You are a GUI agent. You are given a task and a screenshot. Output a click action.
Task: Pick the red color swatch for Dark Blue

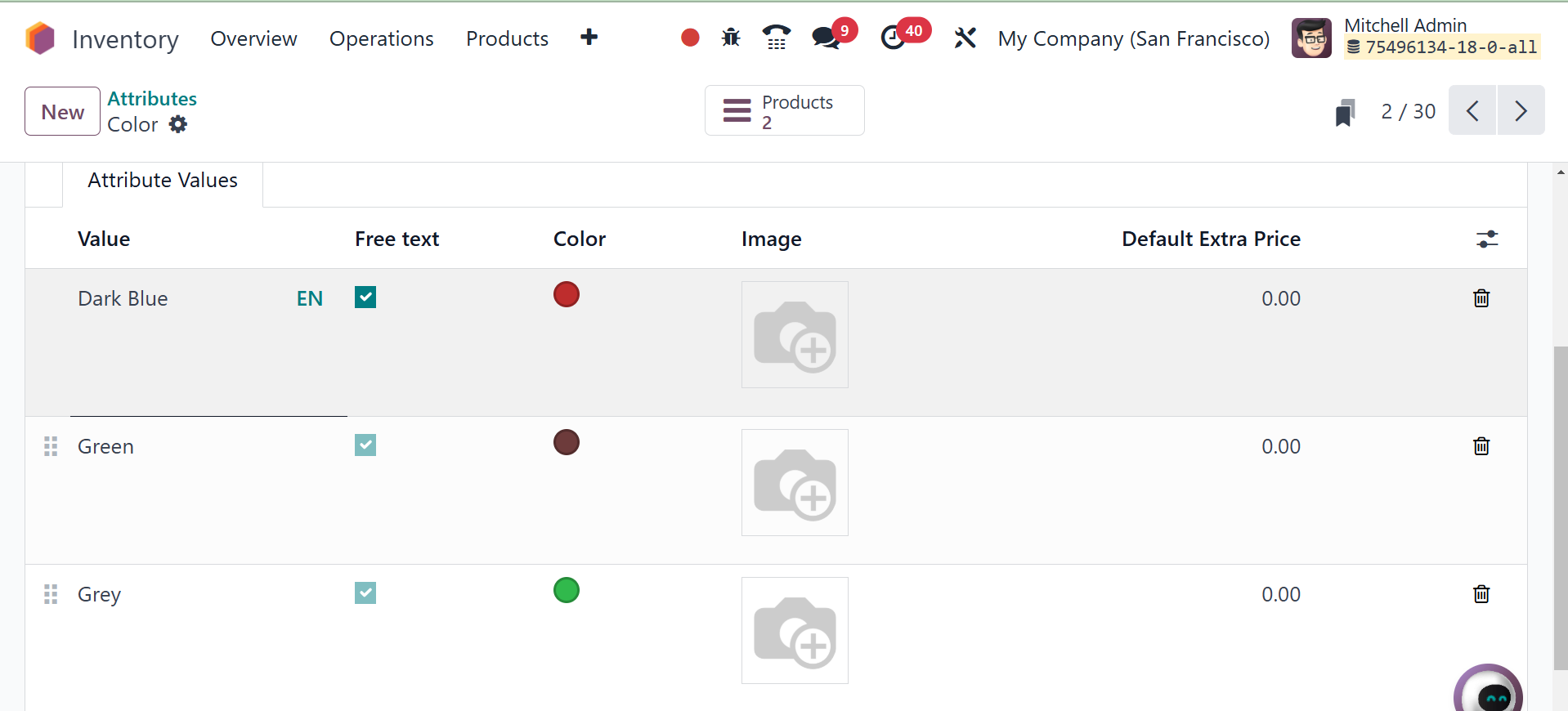coord(567,294)
